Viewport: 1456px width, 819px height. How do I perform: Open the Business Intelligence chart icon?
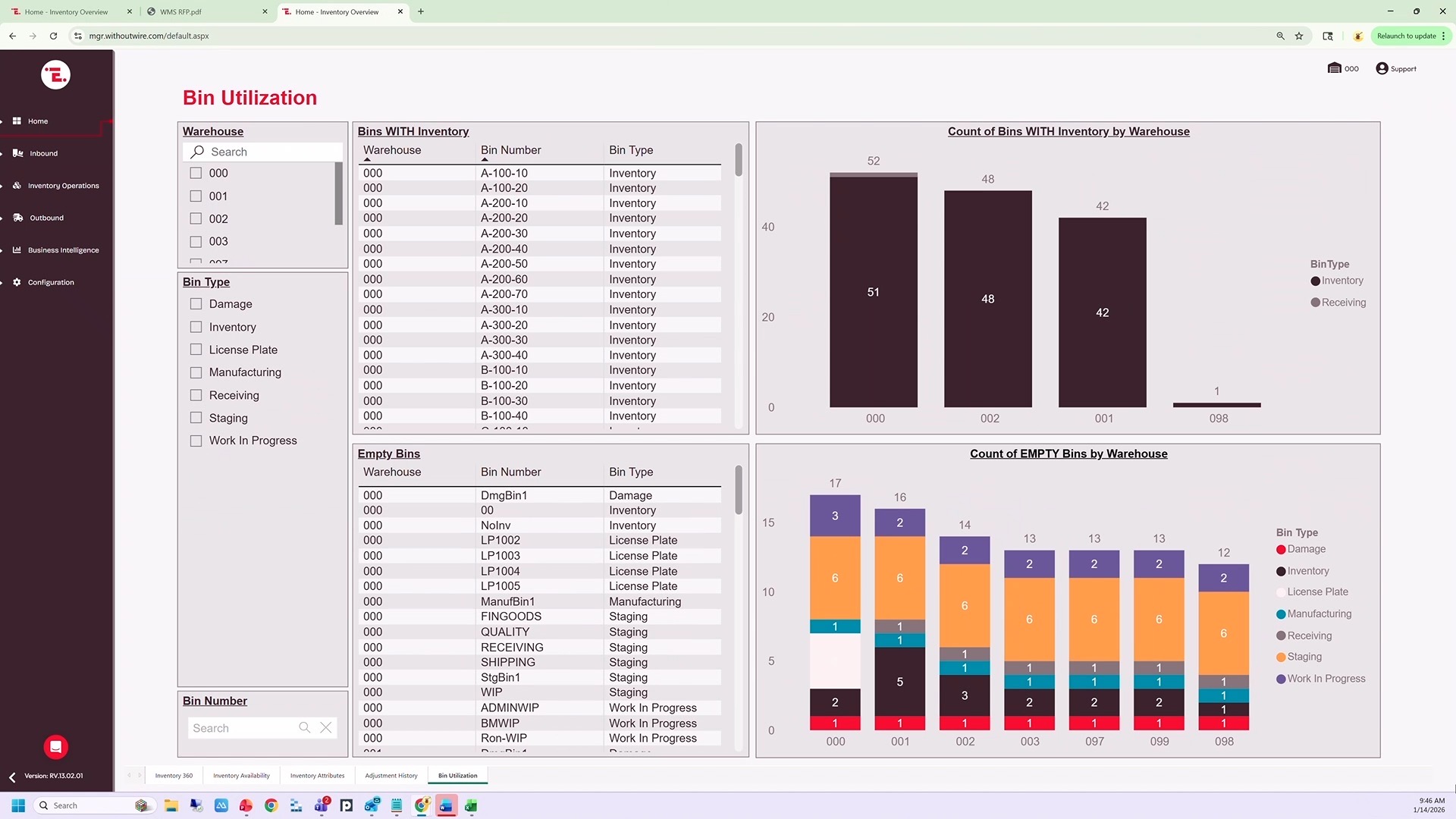tap(17, 250)
